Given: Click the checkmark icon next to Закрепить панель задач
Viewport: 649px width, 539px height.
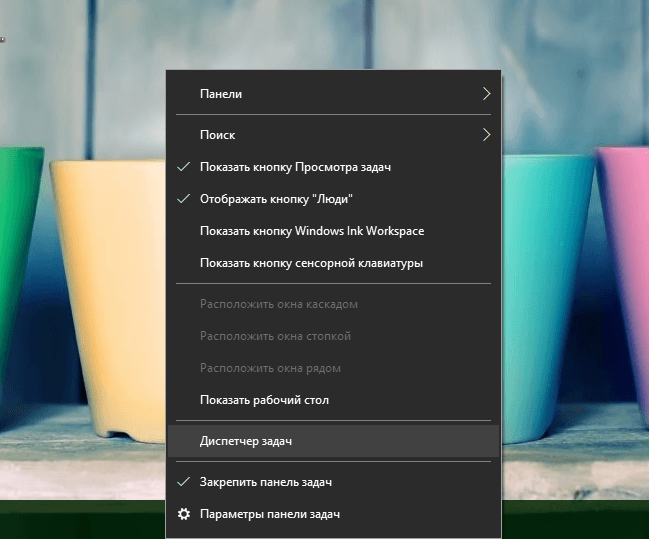Looking at the screenshot, I should pos(183,482).
